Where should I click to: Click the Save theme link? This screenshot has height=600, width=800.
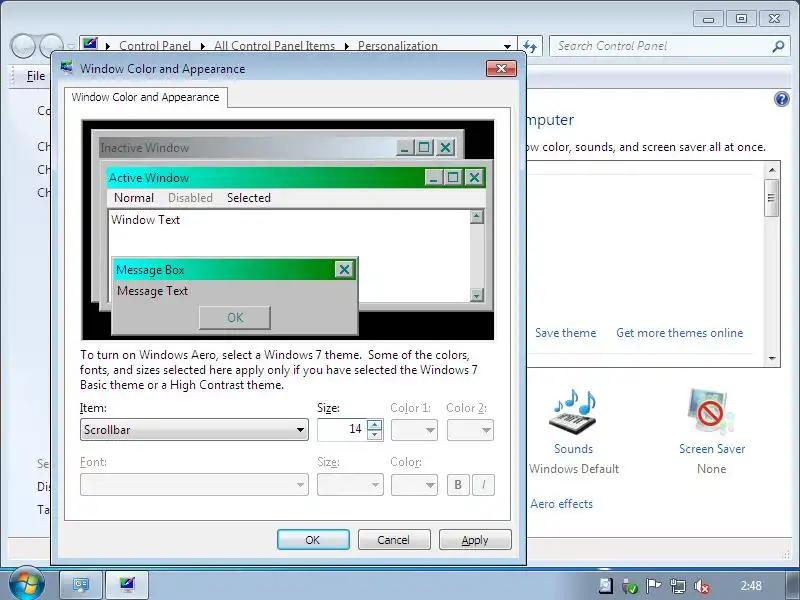[x=565, y=333]
